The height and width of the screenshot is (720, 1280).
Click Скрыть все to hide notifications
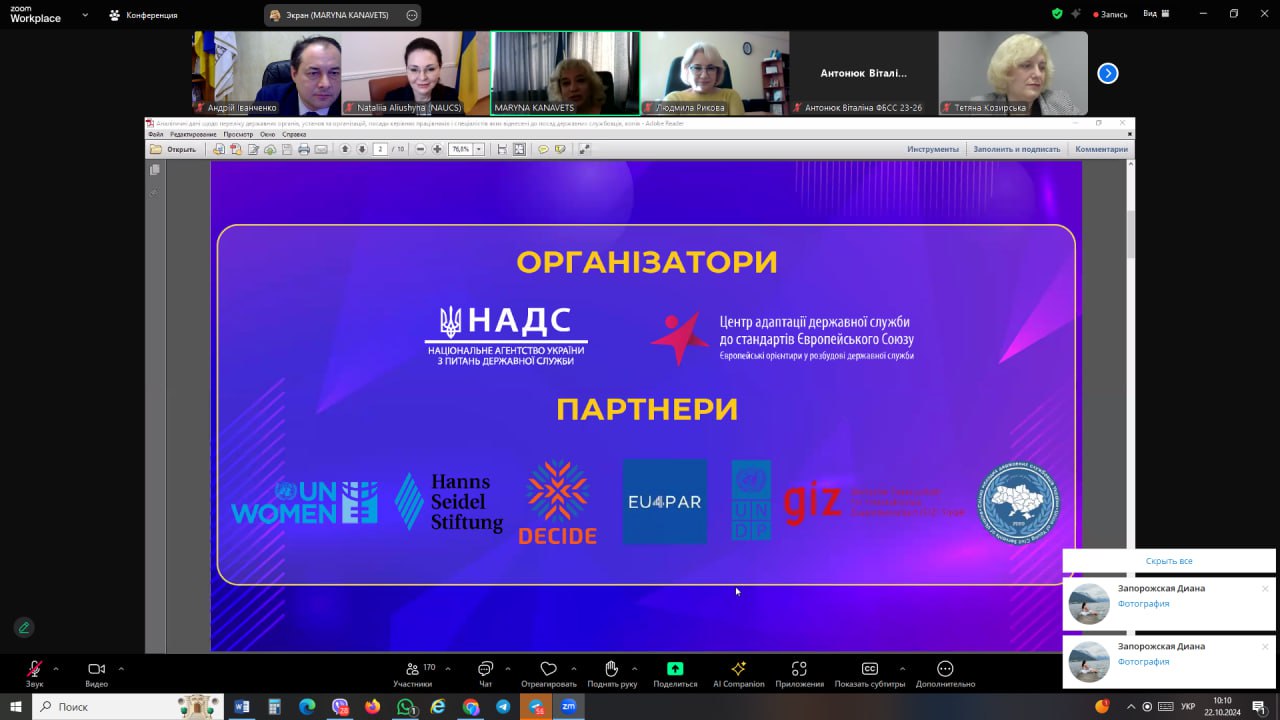click(1168, 561)
